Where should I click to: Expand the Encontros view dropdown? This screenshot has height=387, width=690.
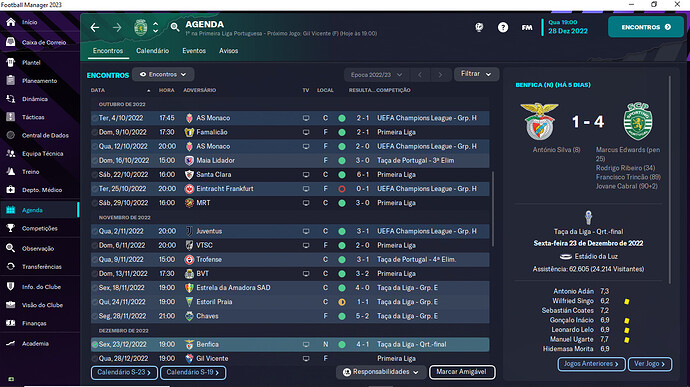point(163,74)
